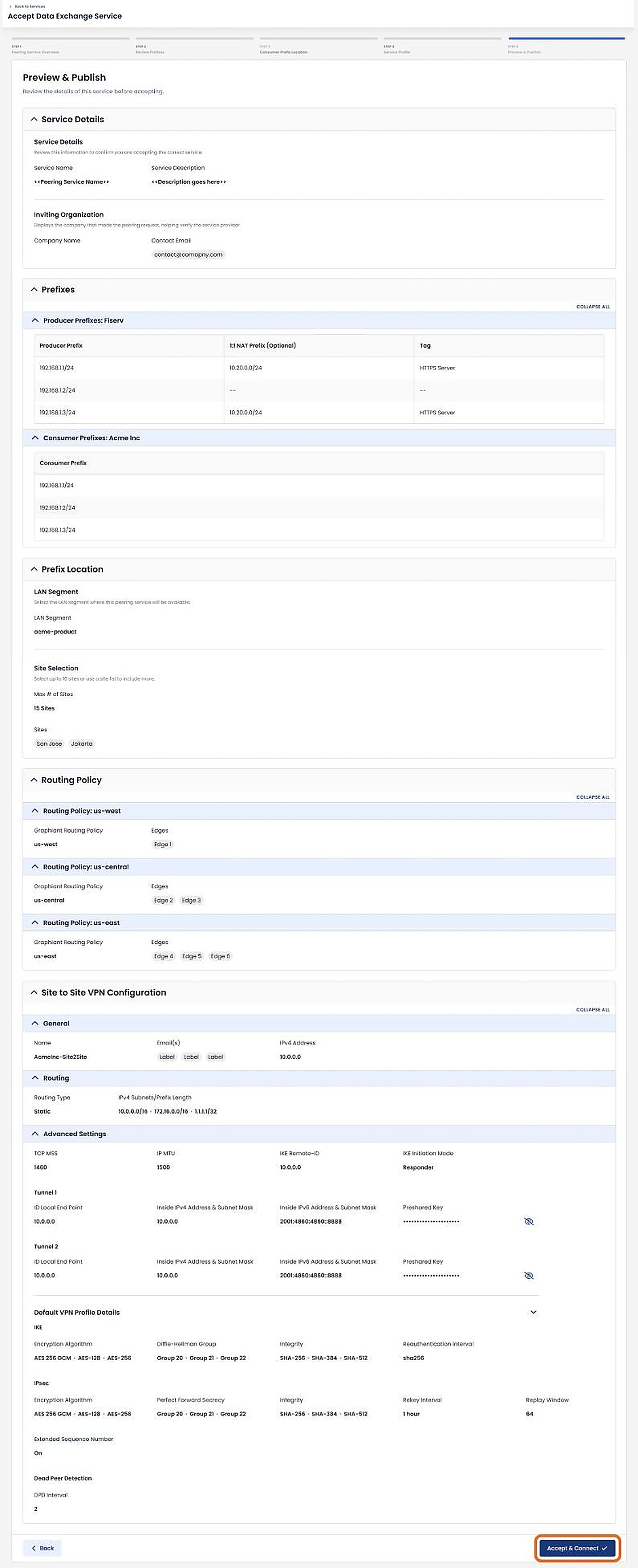Go to Step 4 Service Profile
638x1568 pixels.
pyautogui.click(x=442, y=46)
